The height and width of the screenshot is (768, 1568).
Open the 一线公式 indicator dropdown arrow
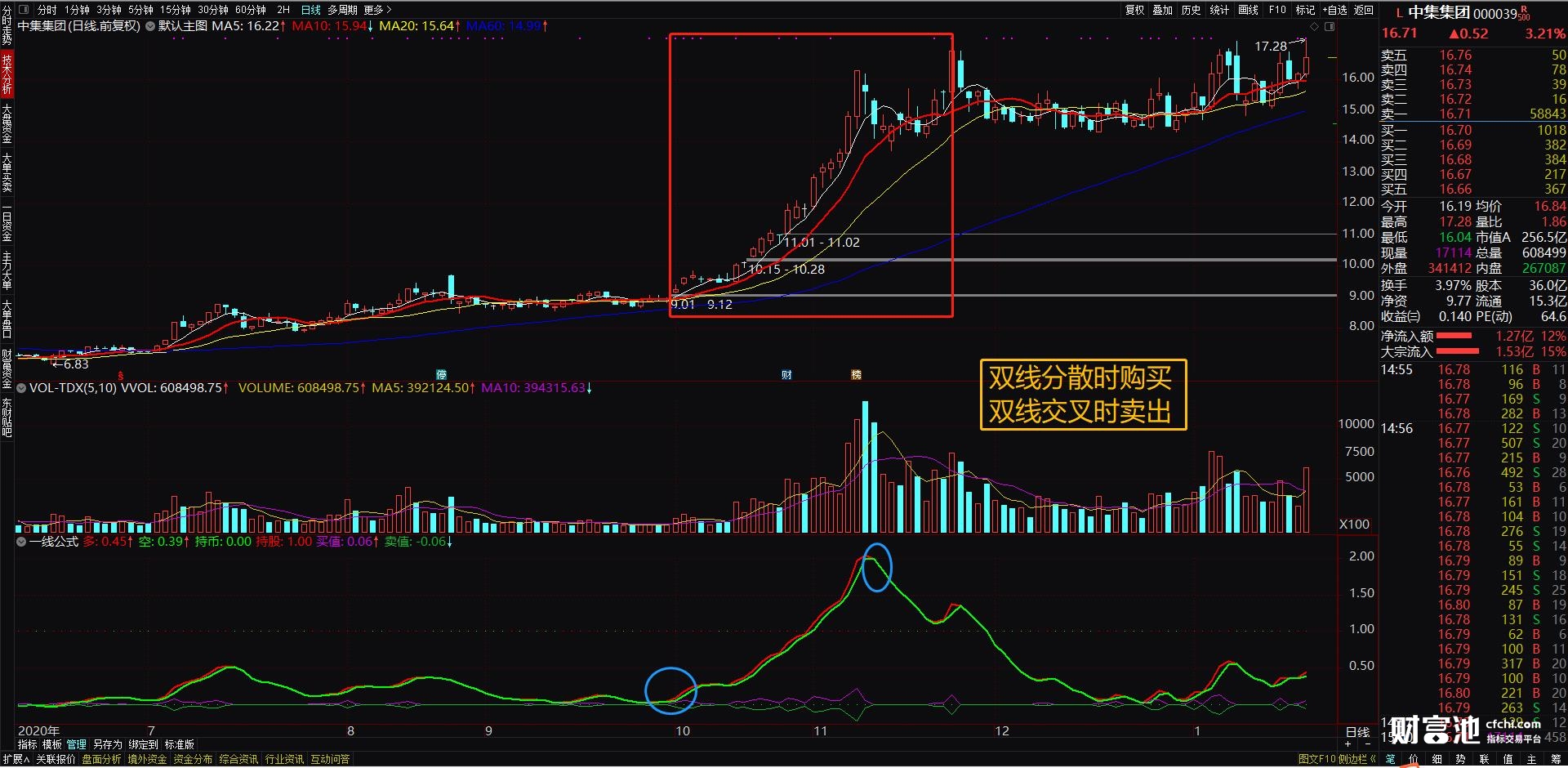click(21, 542)
